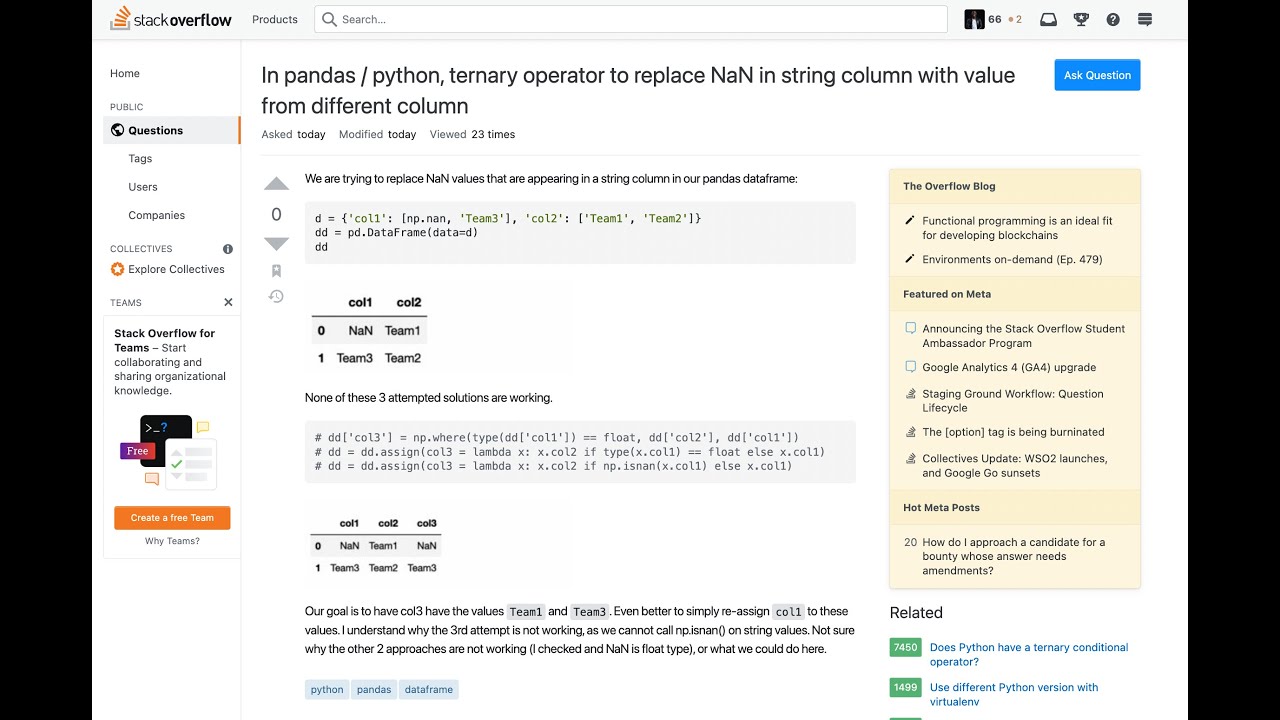Open the Products menu

coord(275,19)
